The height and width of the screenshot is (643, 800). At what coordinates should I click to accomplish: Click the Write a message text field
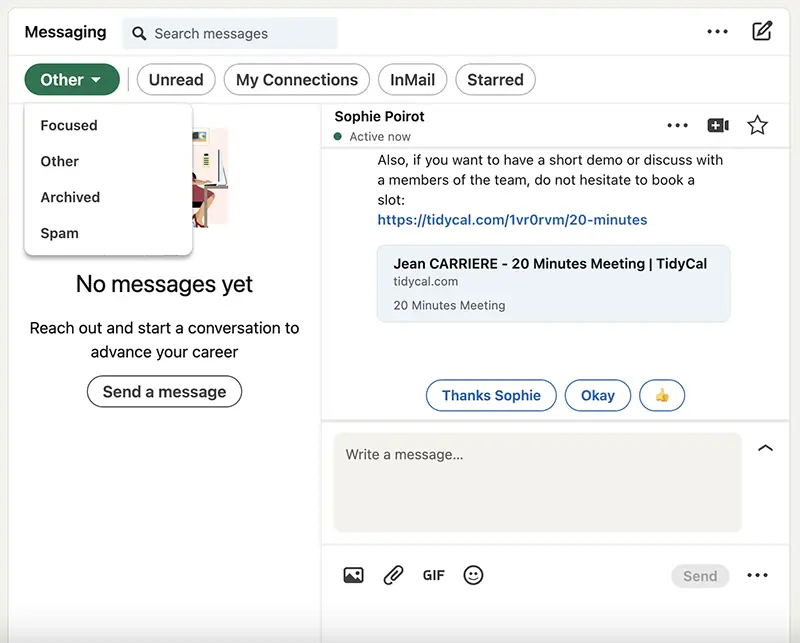click(x=537, y=481)
